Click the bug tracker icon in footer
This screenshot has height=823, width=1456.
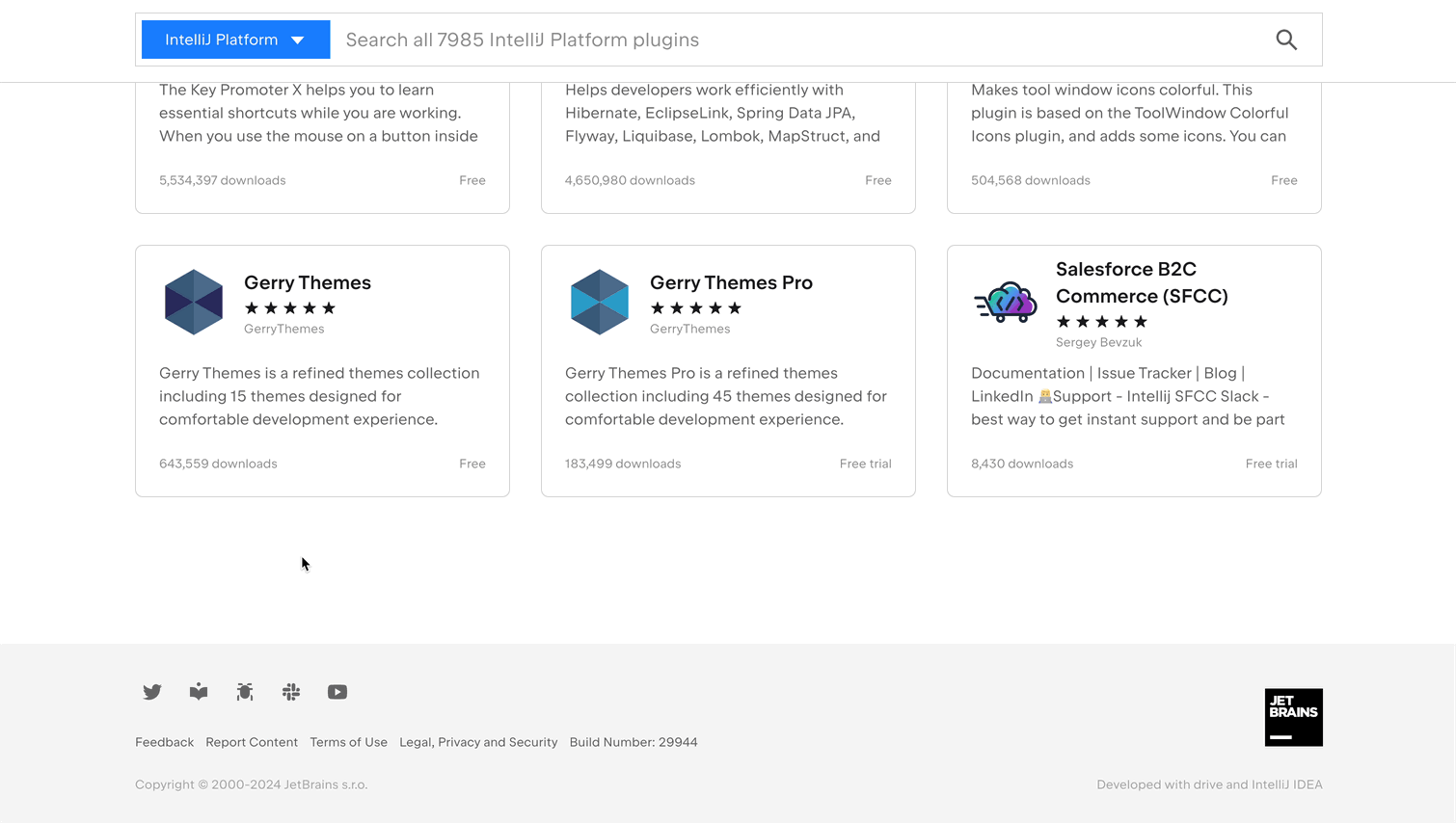click(x=245, y=692)
